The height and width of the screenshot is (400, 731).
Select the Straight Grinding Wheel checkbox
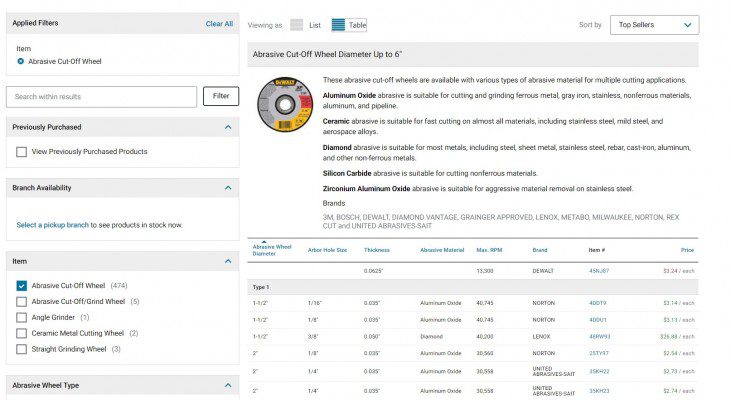point(22,349)
